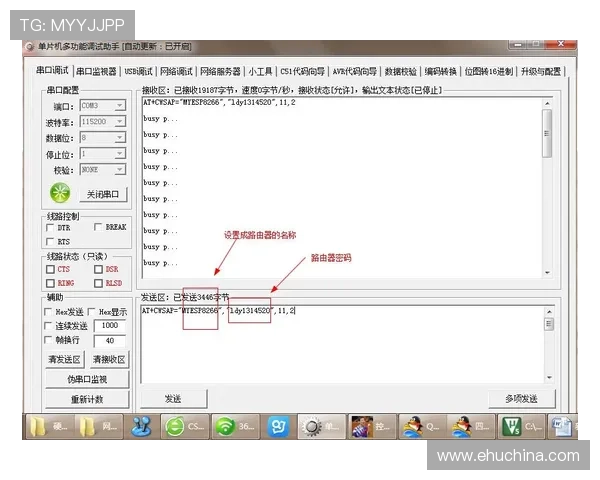Toggle the 帧换行 checkbox
The width and height of the screenshot is (600, 480).
48,340
